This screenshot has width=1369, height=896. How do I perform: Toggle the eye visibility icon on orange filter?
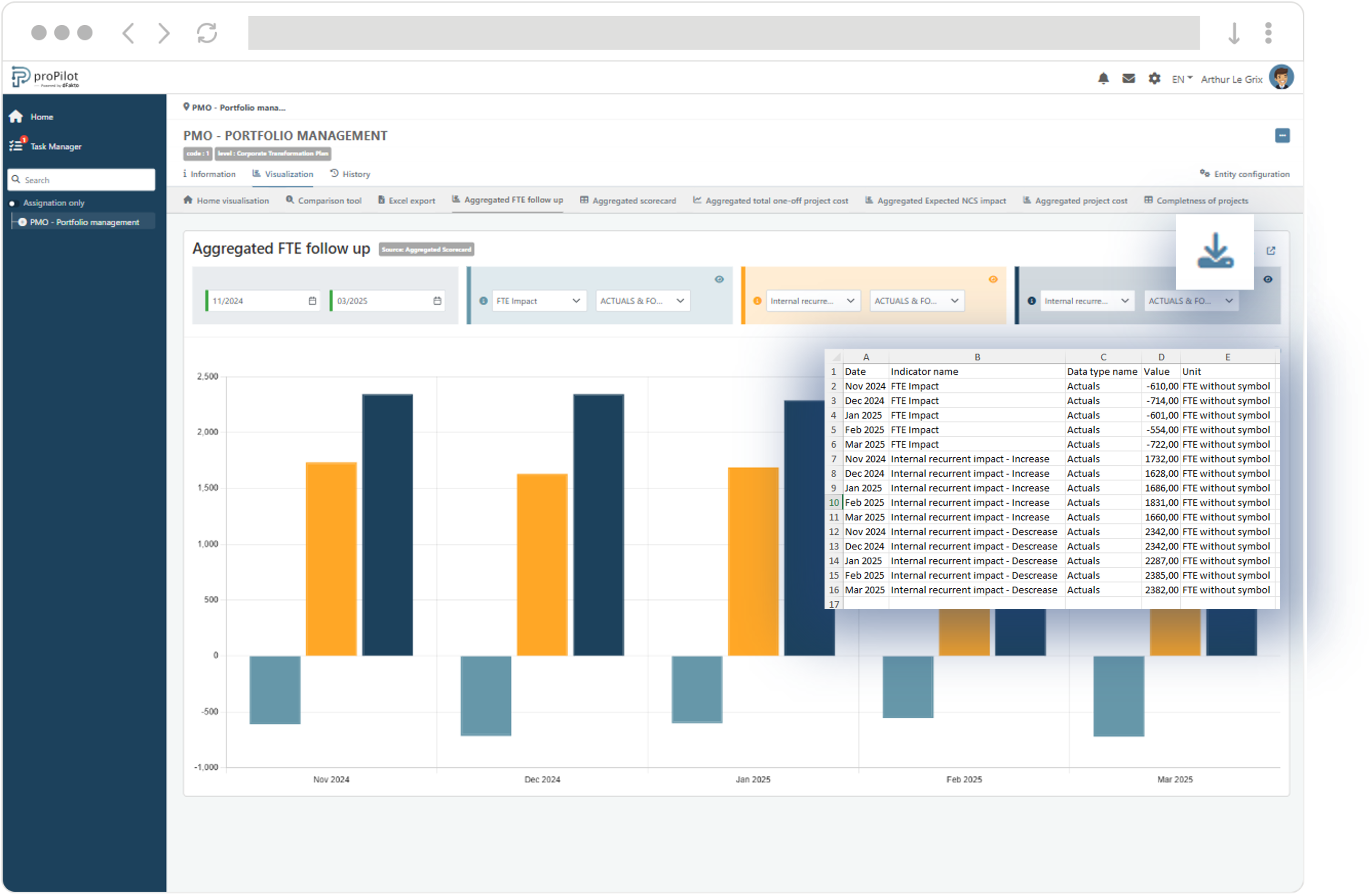pyautogui.click(x=993, y=279)
